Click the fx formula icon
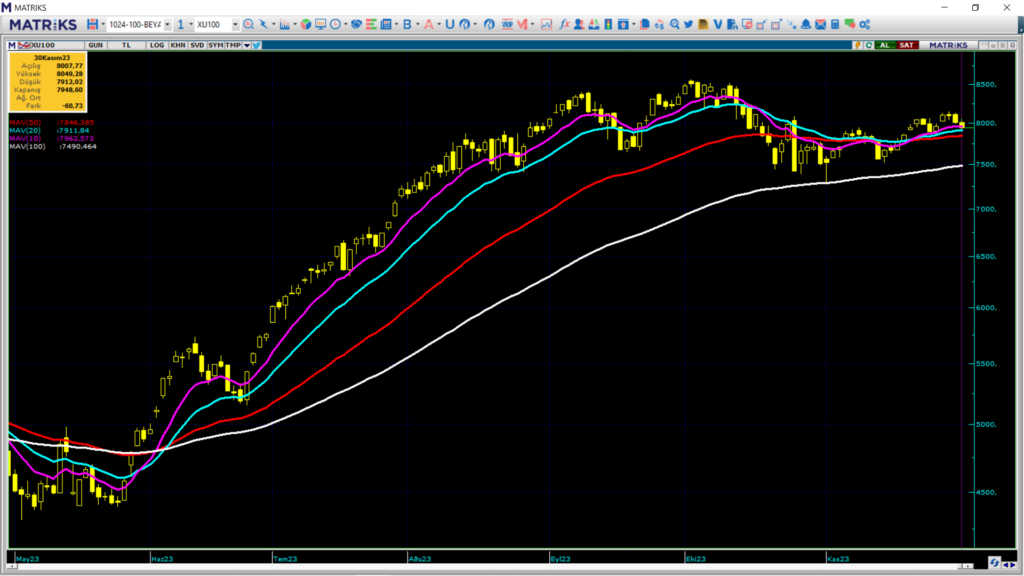Image resolution: width=1024 pixels, height=576 pixels. click(x=564, y=24)
